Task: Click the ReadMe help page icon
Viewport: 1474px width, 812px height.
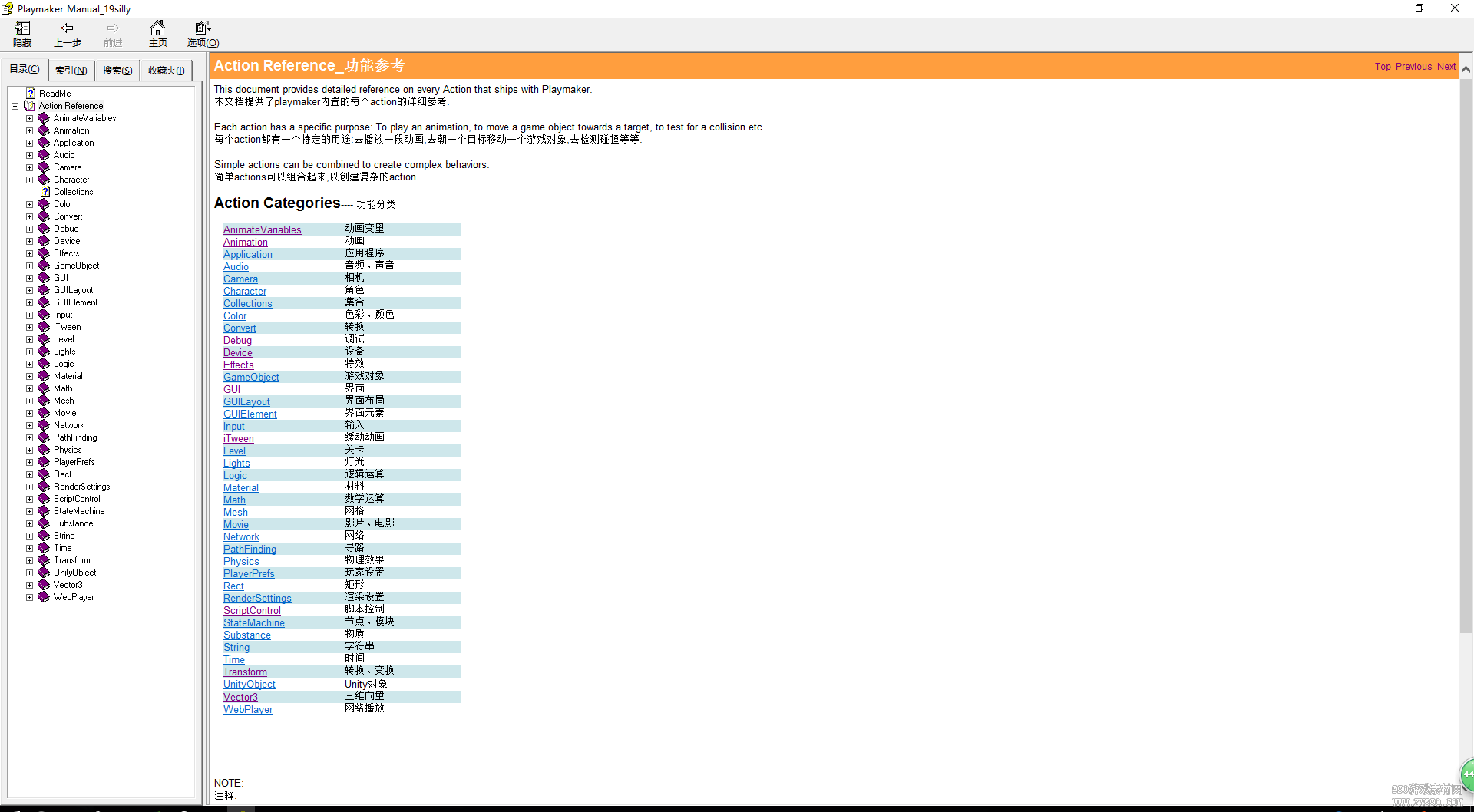Action: pos(31,94)
